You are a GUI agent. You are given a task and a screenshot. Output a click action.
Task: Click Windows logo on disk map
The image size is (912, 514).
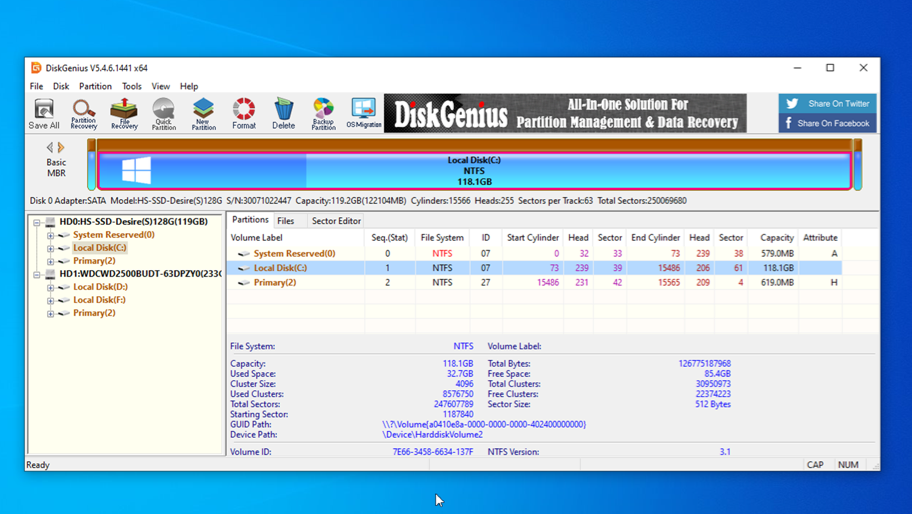click(137, 170)
